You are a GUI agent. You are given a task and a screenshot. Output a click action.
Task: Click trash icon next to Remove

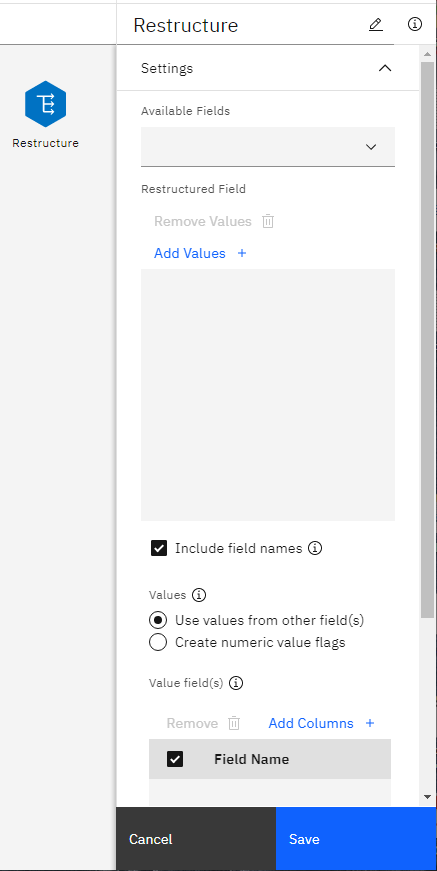pos(234,723)
